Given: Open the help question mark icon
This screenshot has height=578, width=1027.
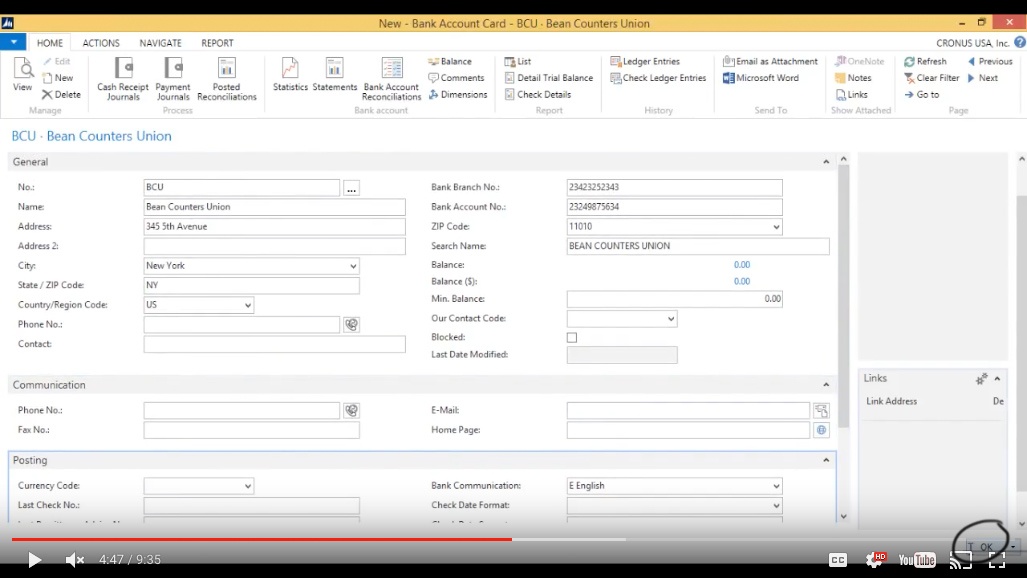Looking at the screenshot, I should pyautogui.click(x=1020, y=42).
